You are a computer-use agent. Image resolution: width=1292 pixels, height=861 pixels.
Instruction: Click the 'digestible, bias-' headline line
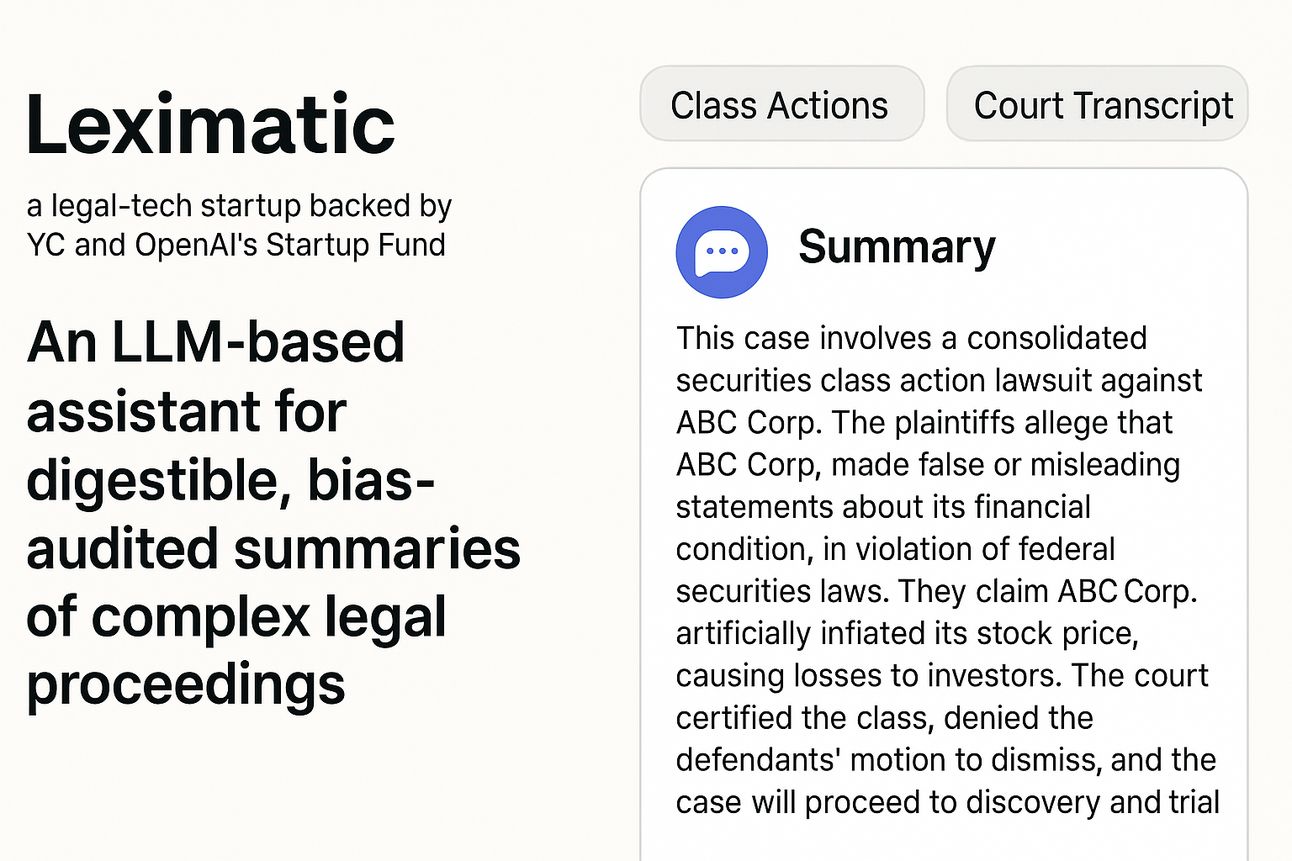pyautogui.click(x=231, y=480)
